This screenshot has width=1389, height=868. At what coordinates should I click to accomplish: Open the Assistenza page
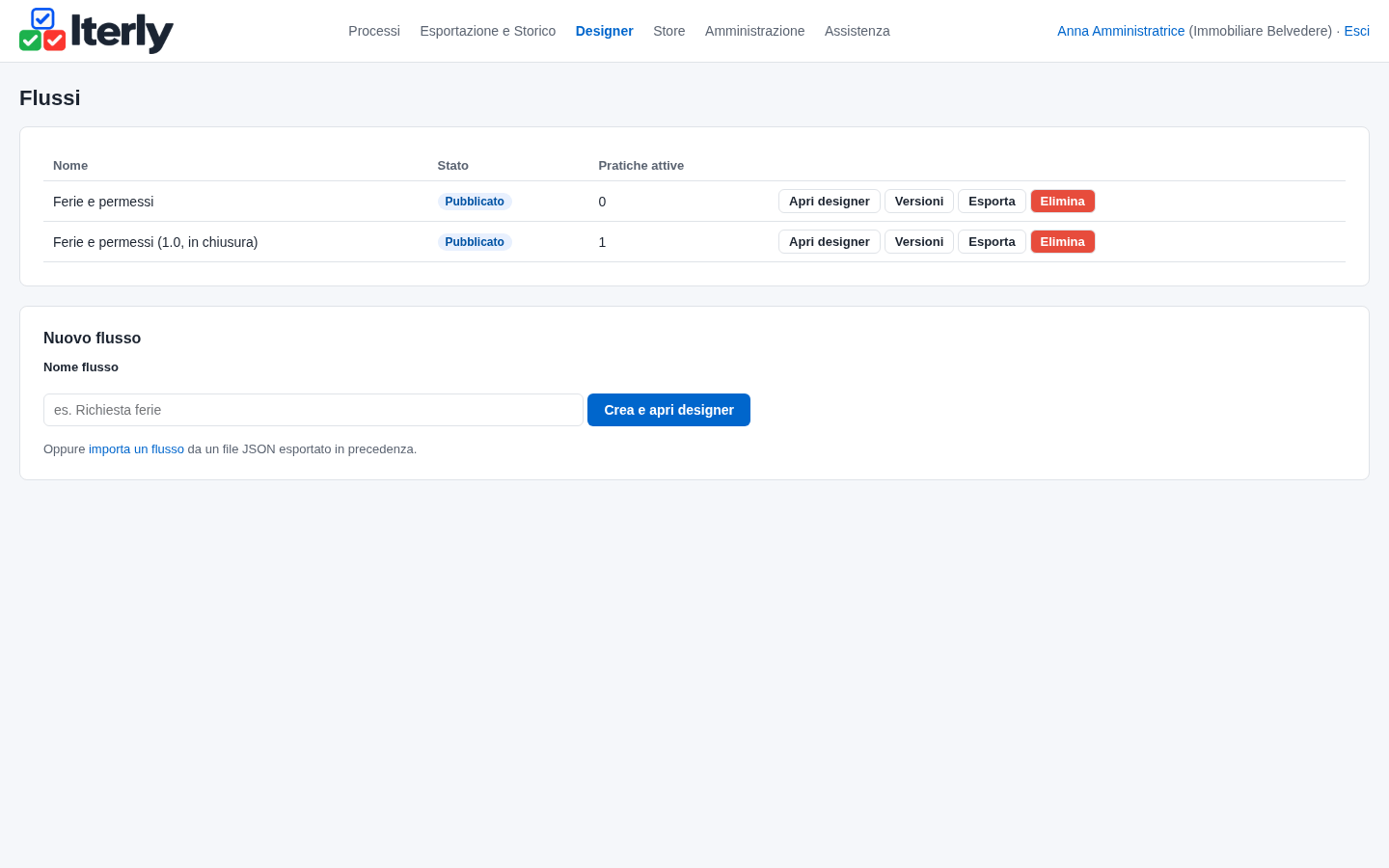858,31
